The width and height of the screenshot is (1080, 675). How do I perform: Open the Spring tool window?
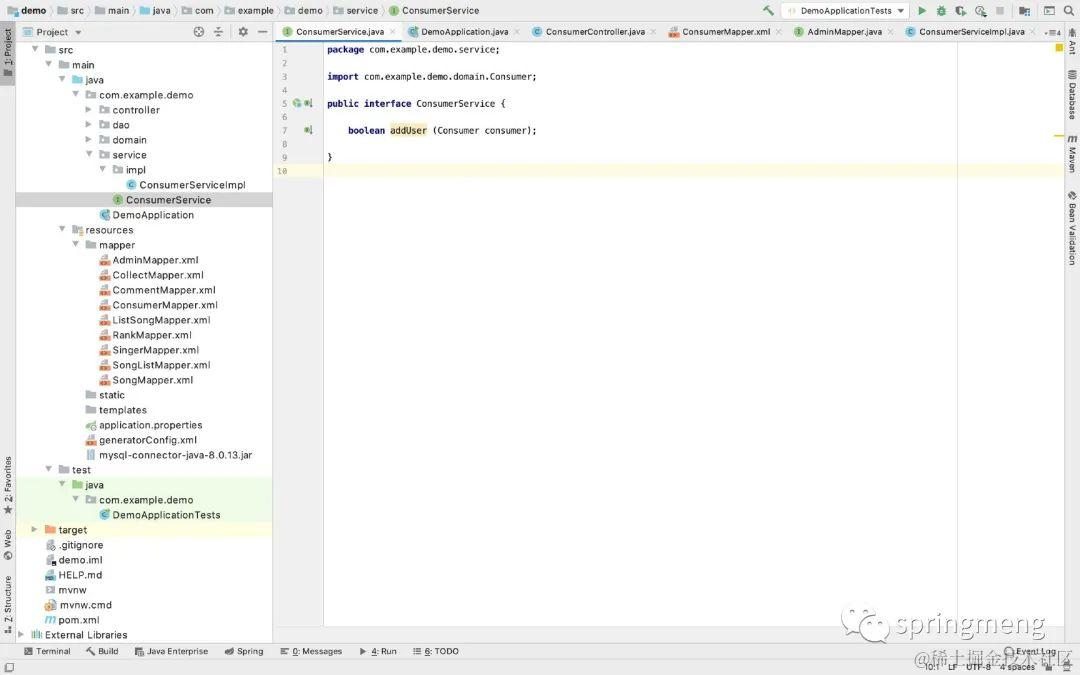244,651
